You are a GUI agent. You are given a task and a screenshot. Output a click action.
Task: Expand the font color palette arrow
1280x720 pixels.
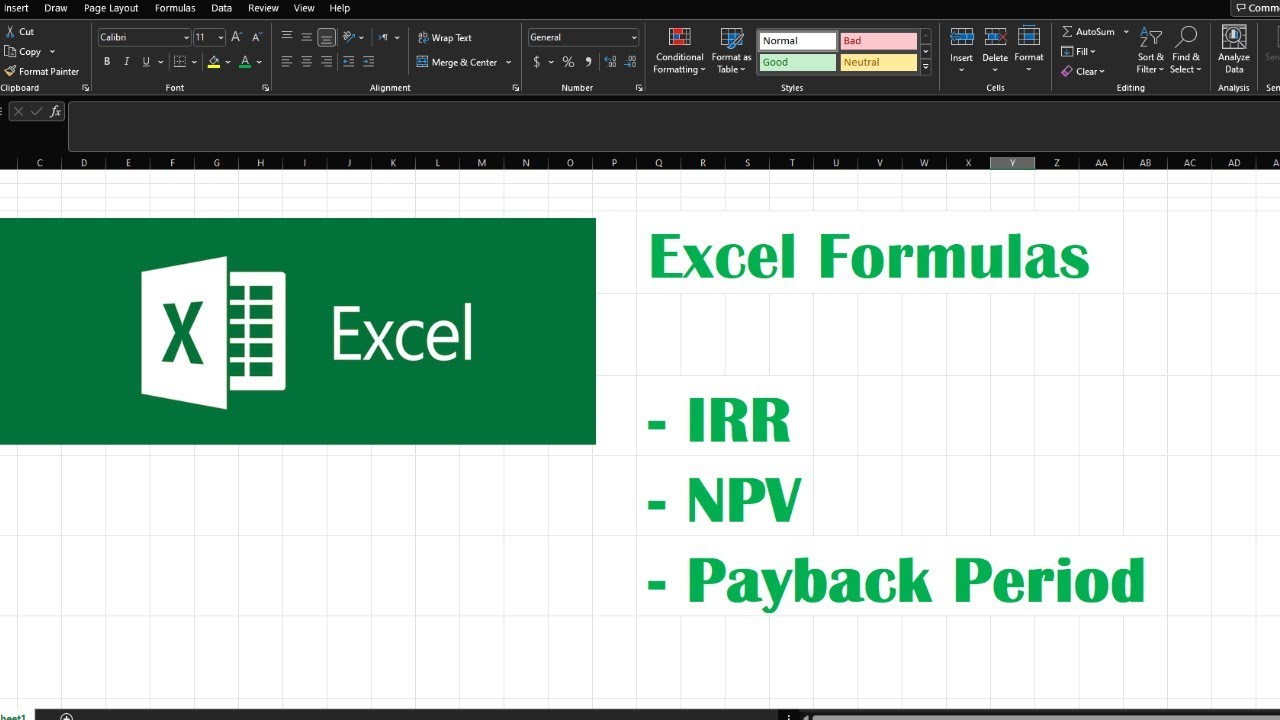tap(259, 62)
